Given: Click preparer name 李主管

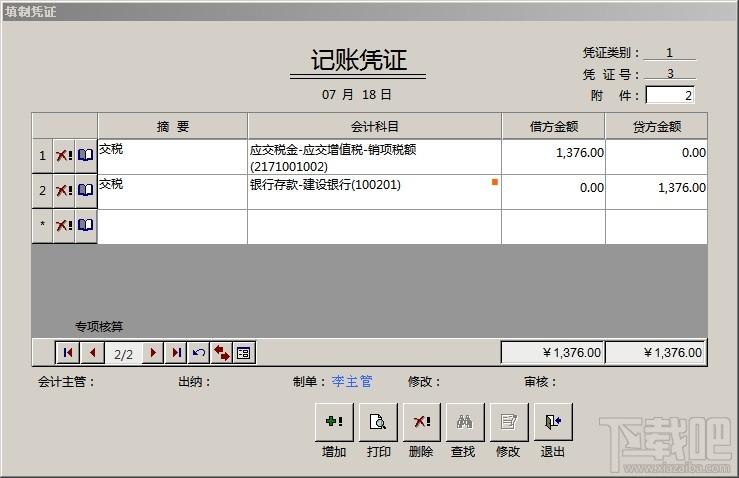Looking at the screenshot, I should (x=352, y=381).
